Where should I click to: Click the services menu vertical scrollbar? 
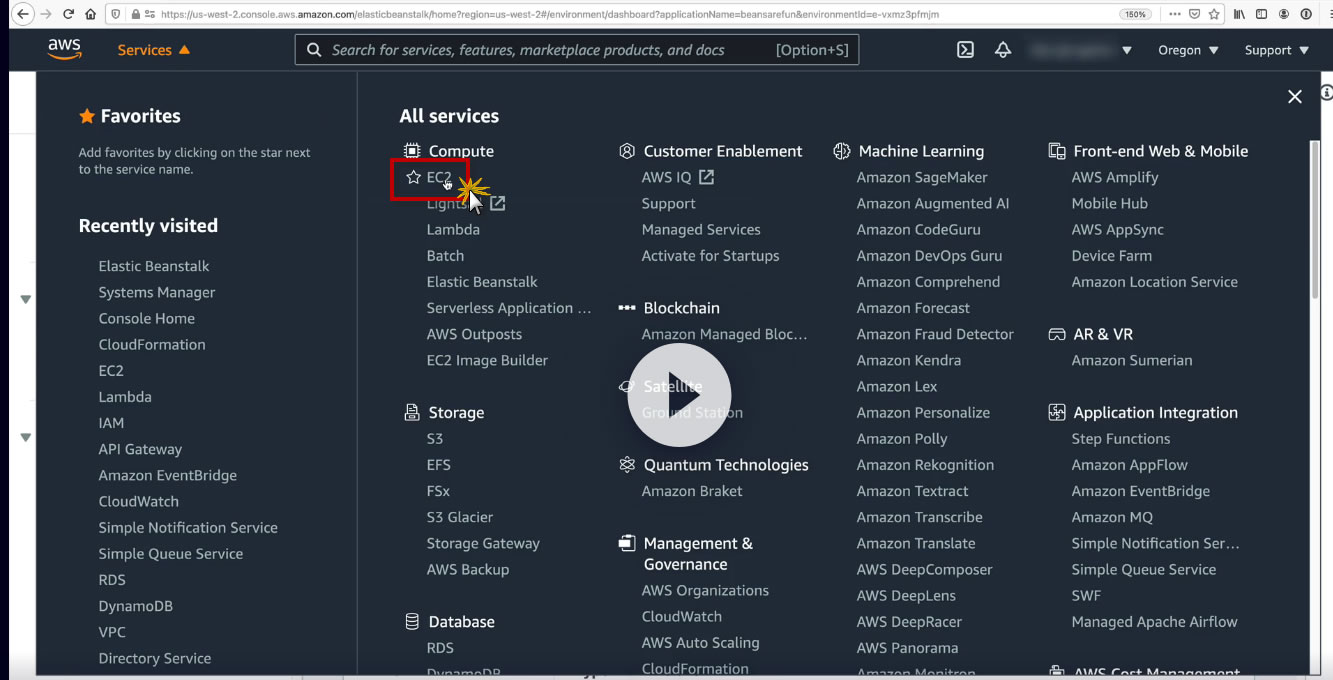click(1314, 219)
